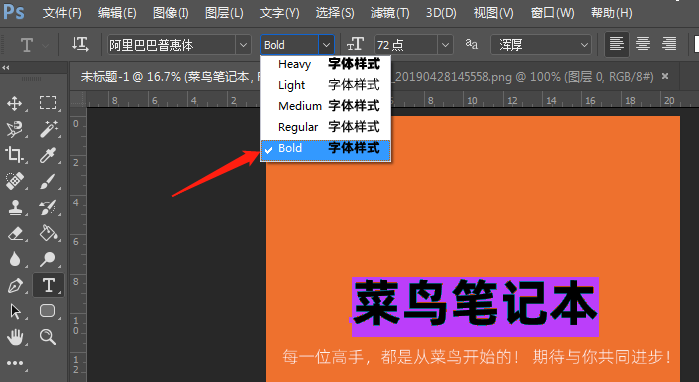This screenshot has width=699, height=382.
Task: Close the 20190428145558.png tab
Action: pyautogui.click(x=665, y=77)
